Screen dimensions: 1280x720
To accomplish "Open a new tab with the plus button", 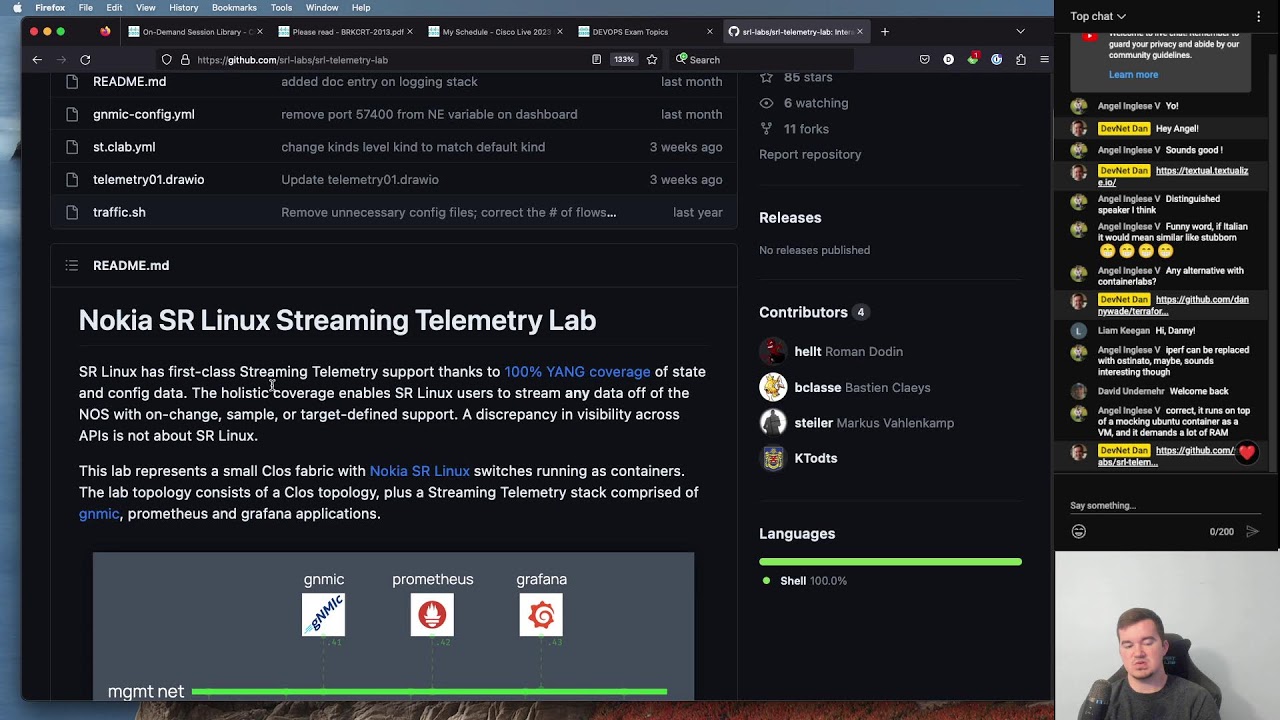I will (884, 32).
